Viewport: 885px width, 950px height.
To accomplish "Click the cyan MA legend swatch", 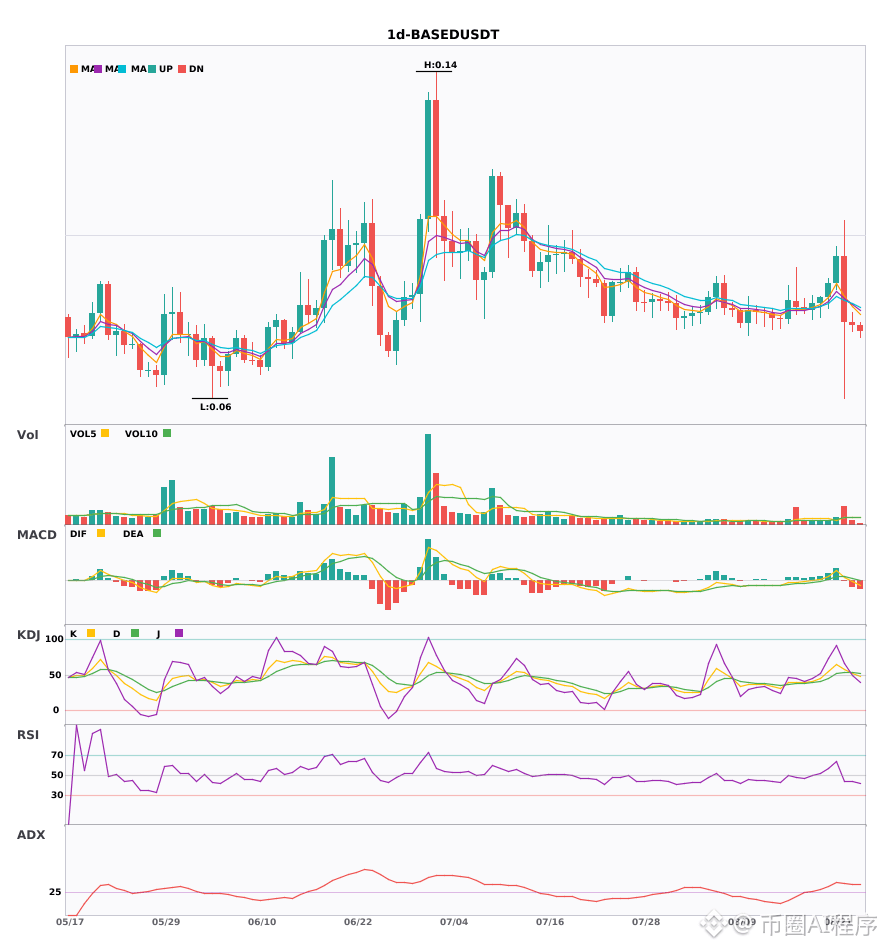I will coord(122,69).
